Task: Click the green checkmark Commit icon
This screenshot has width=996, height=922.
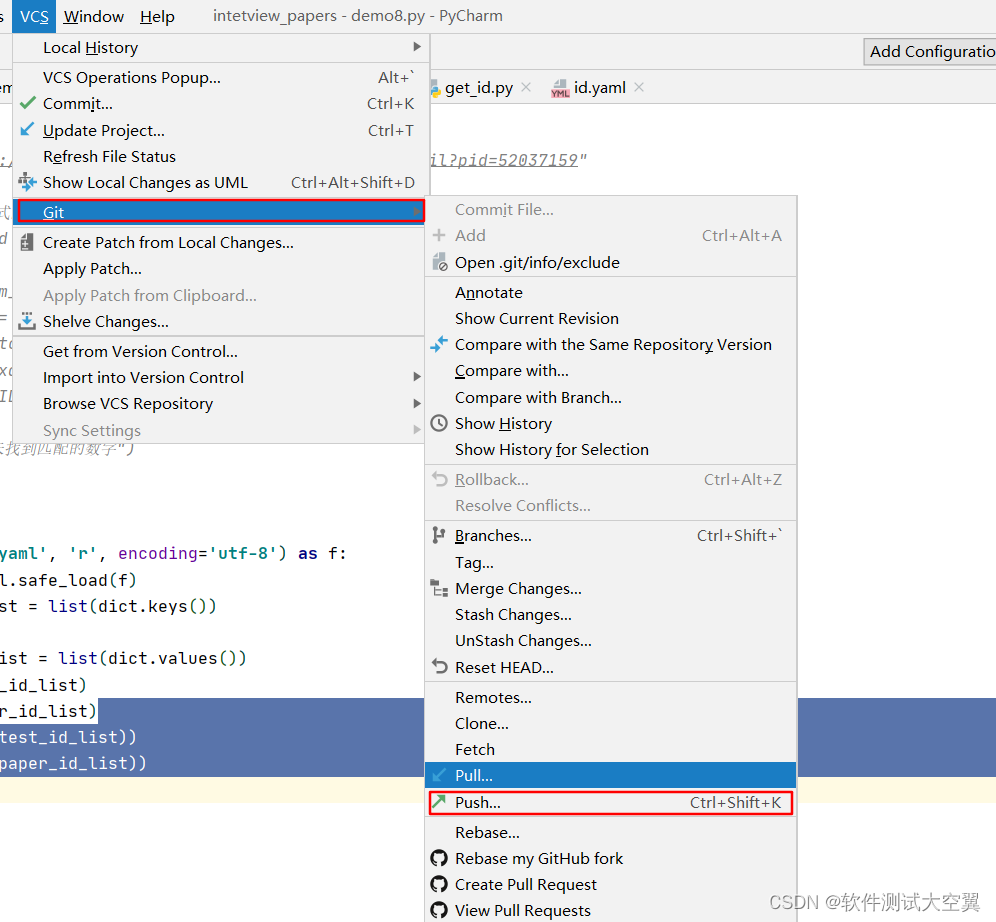Action: tap(27, 103)
